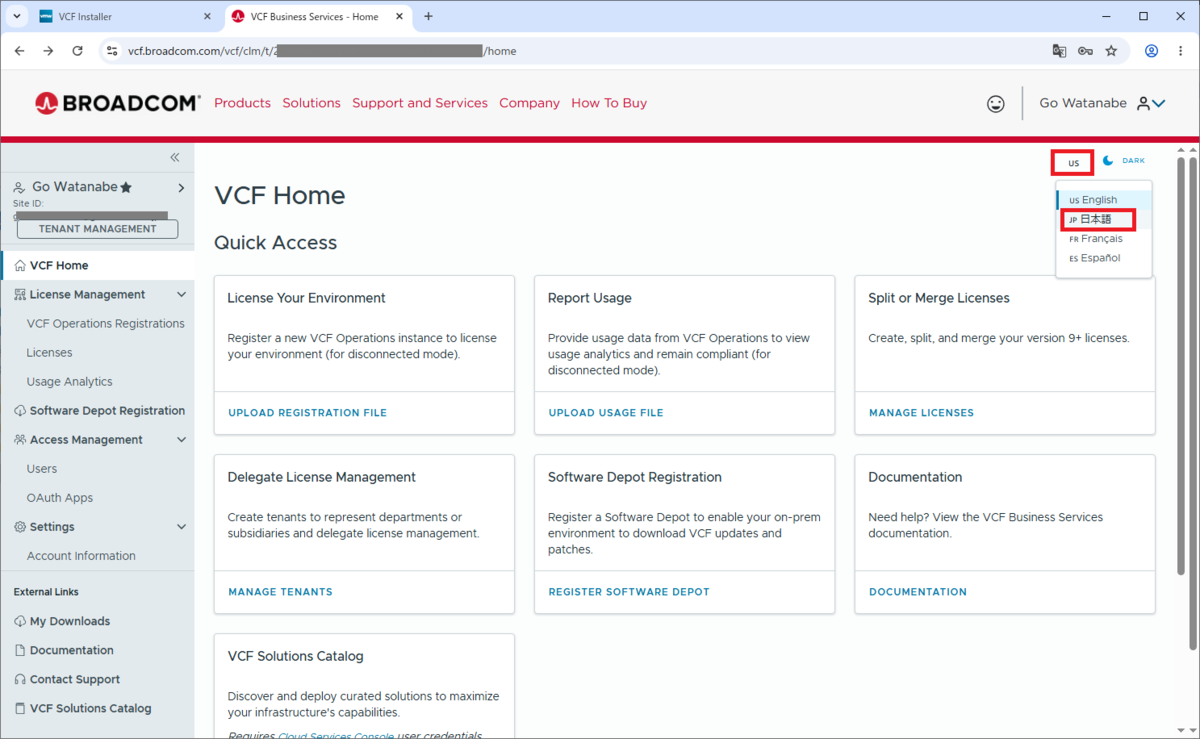
Task: Click the DOCUMENTATION card link
Action: [918, 592]
